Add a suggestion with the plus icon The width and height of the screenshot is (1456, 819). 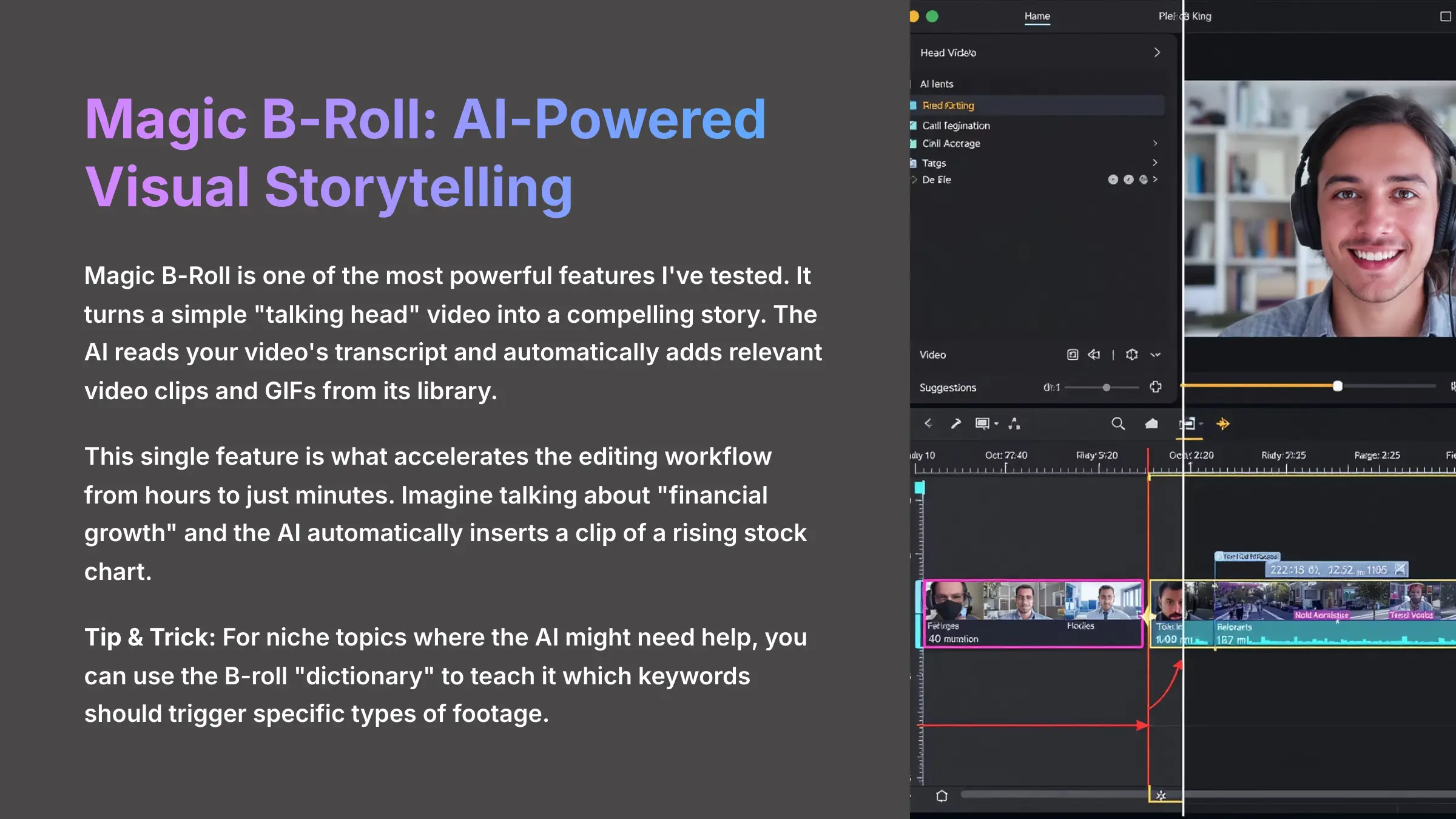pos(1156,387)
